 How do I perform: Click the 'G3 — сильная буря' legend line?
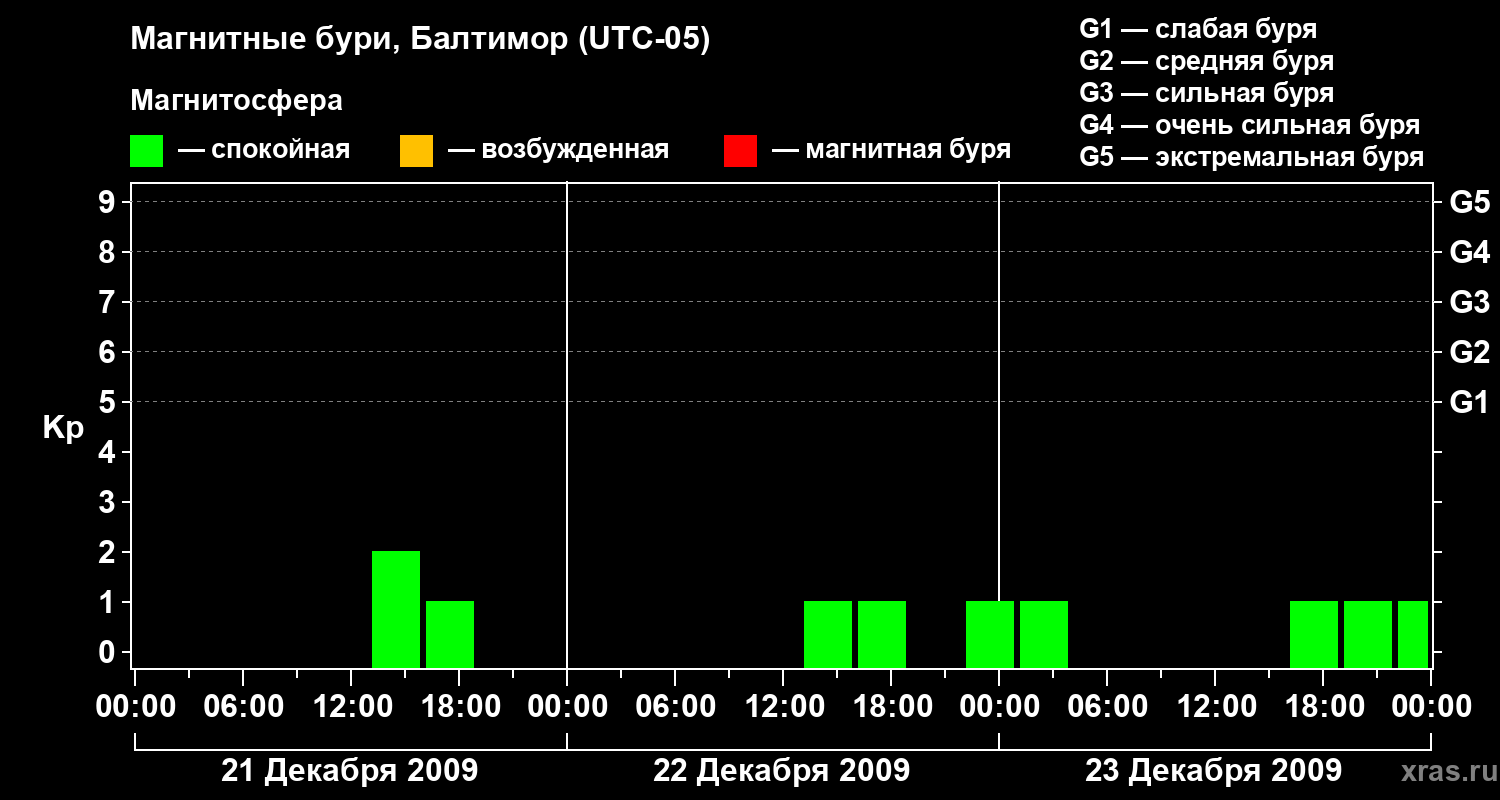click(x=1206, y=93)
